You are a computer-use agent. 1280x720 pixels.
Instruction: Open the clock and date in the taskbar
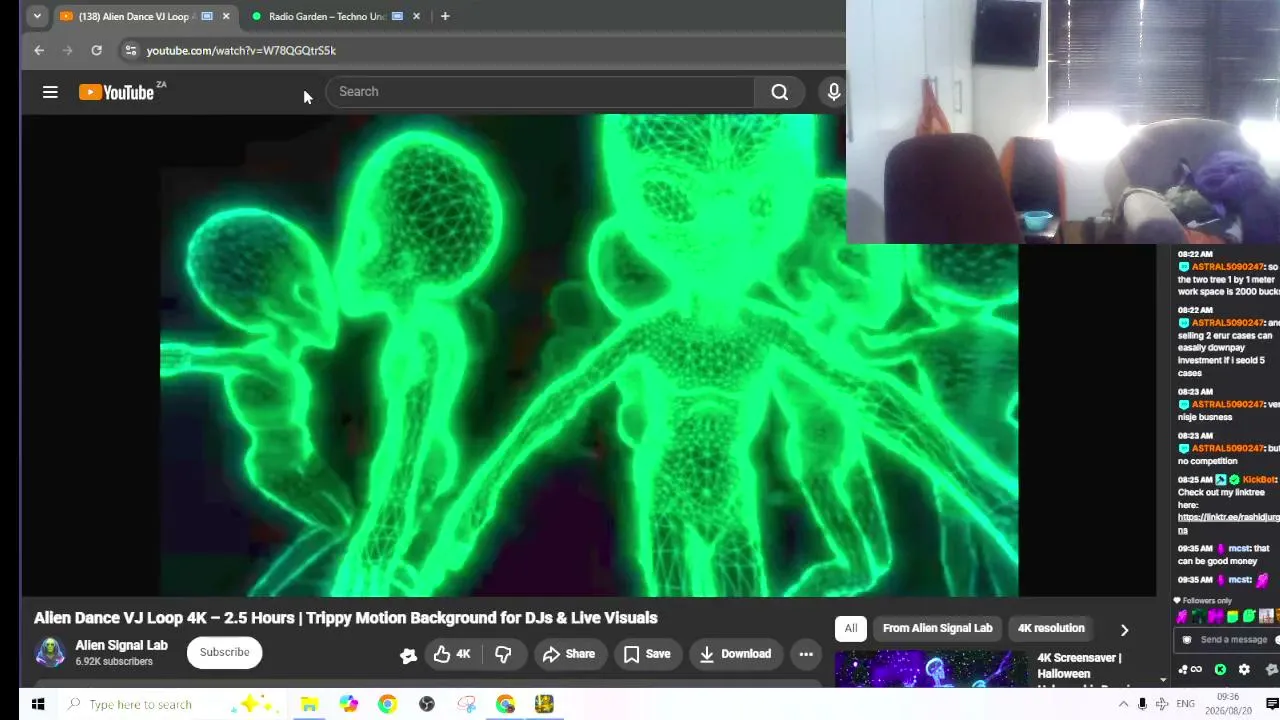tap(1228, 704)
